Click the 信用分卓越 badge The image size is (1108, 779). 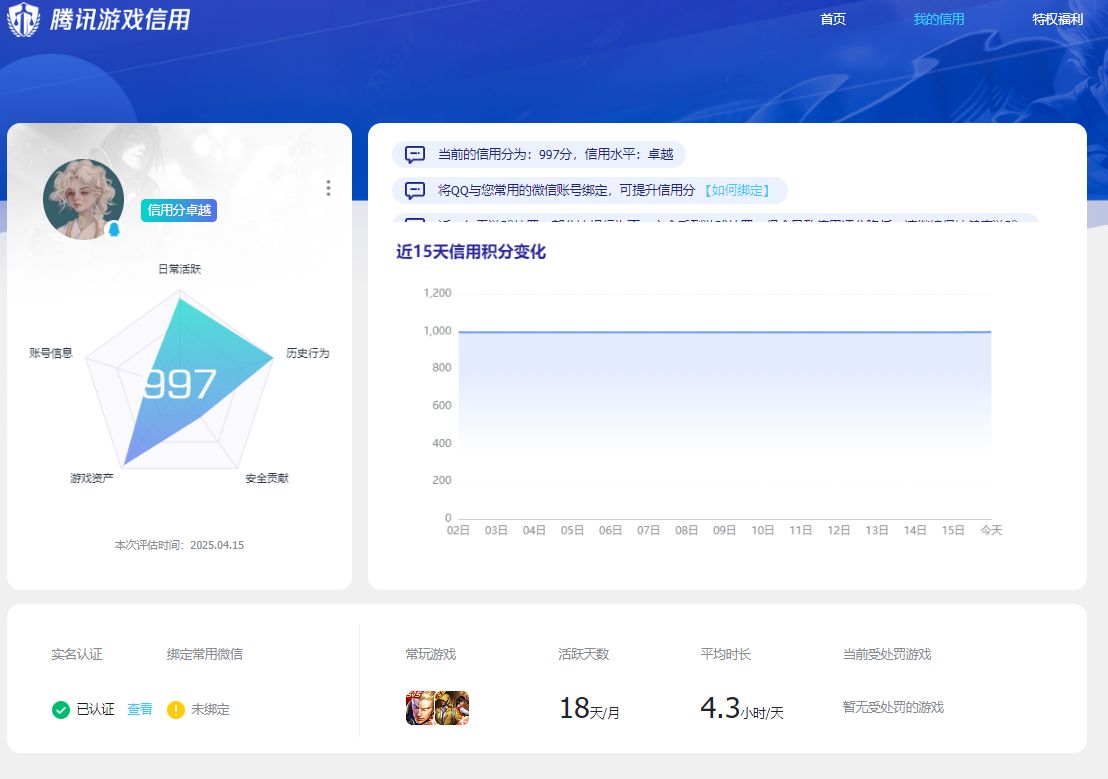tap(179, 210)
